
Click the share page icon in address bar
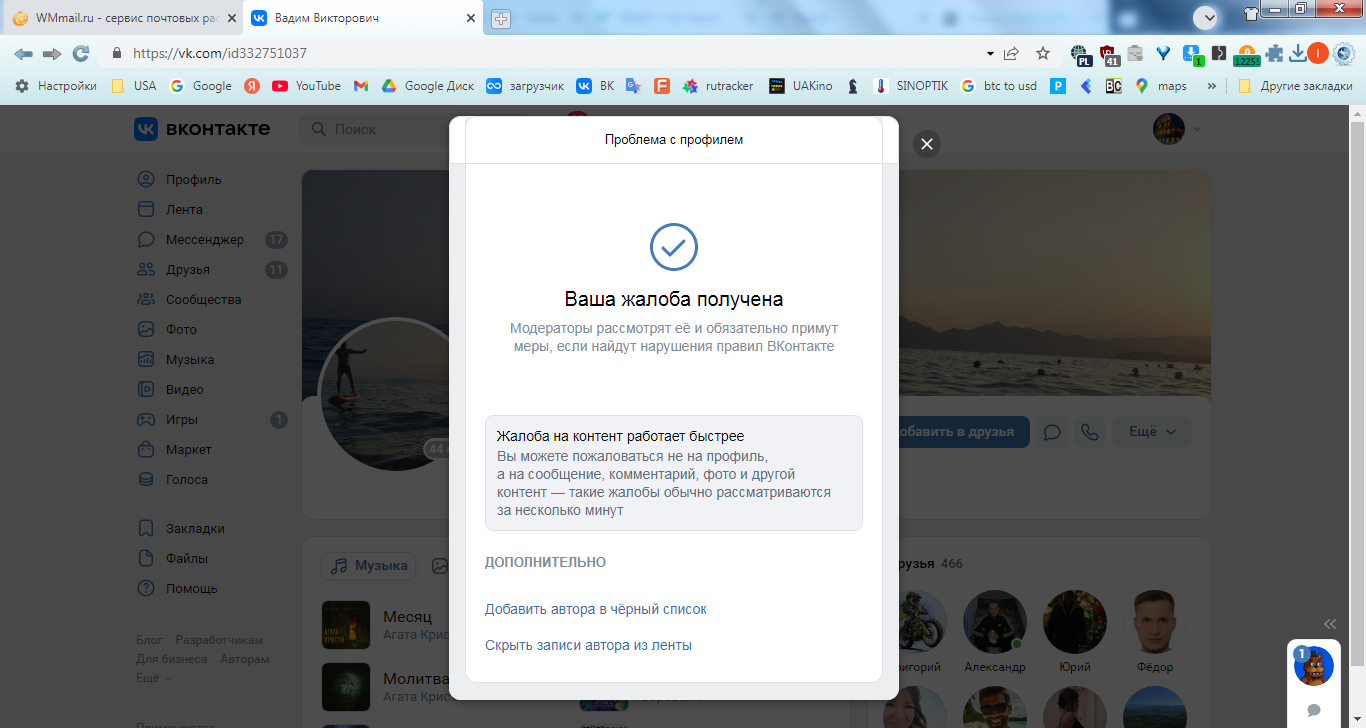pyautogui.click(x=1012, y=53)
